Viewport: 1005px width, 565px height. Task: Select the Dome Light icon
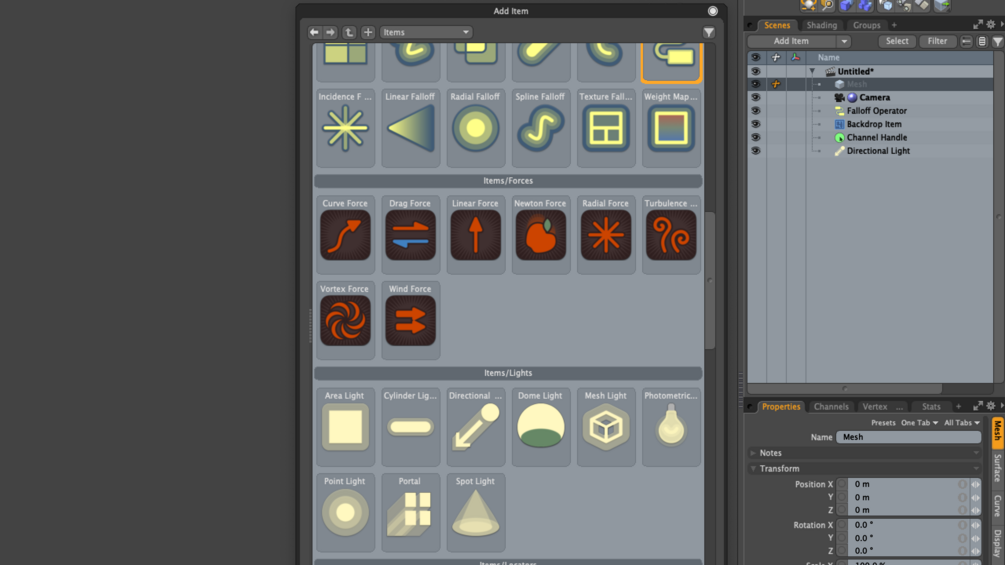540,427
